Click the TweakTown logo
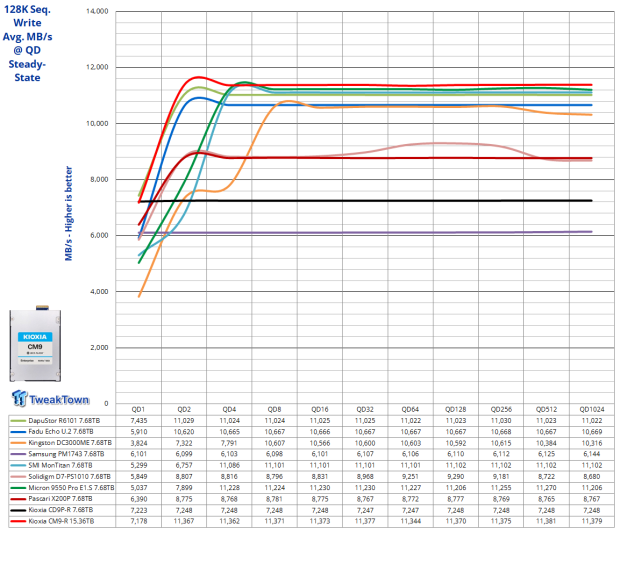Viewport: 620px width, 568px height. (50, 398)
